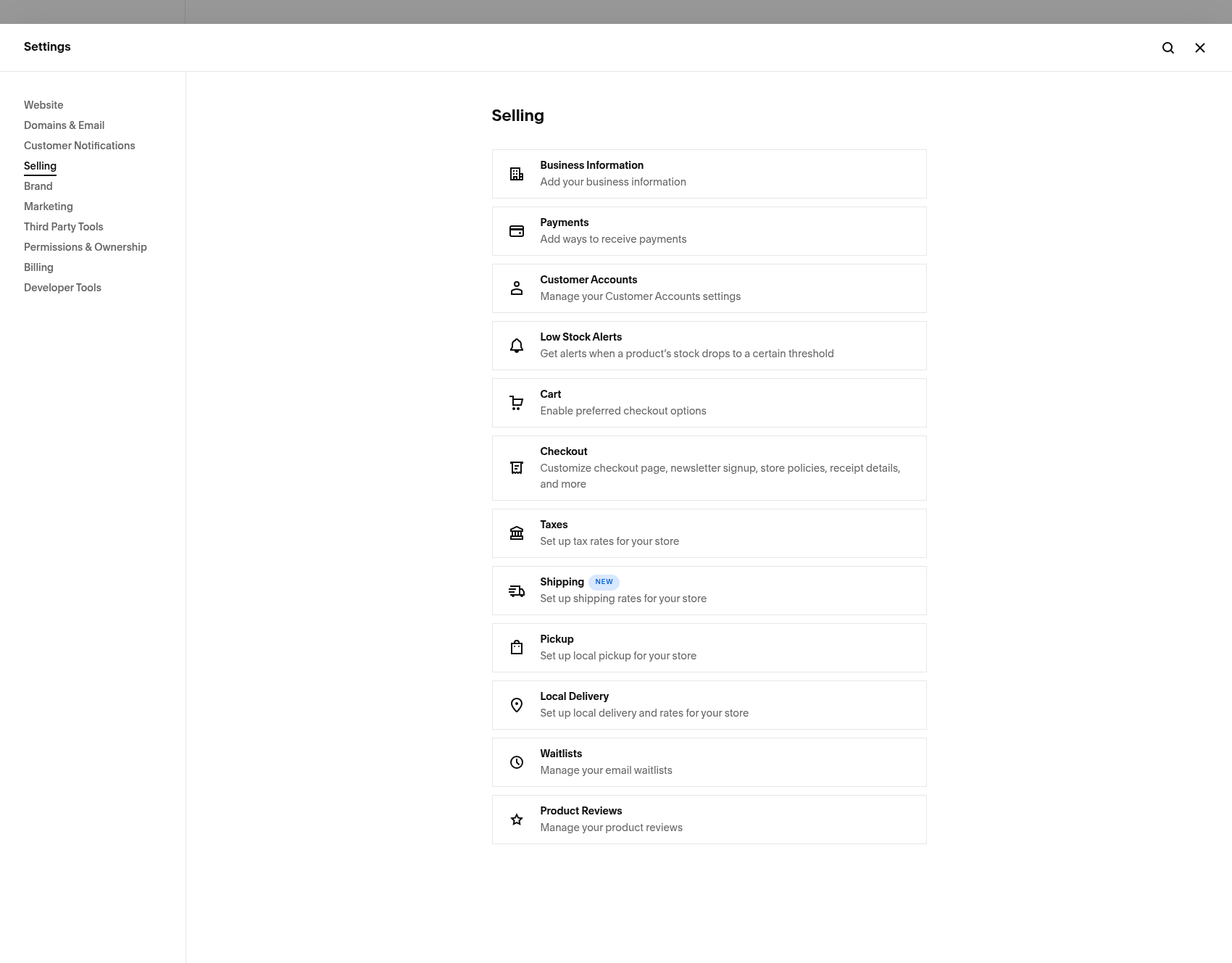This screenshot has height=963, width=1232.
Task: Open Developer Tools settings
Action: click(x=62, y=288)
